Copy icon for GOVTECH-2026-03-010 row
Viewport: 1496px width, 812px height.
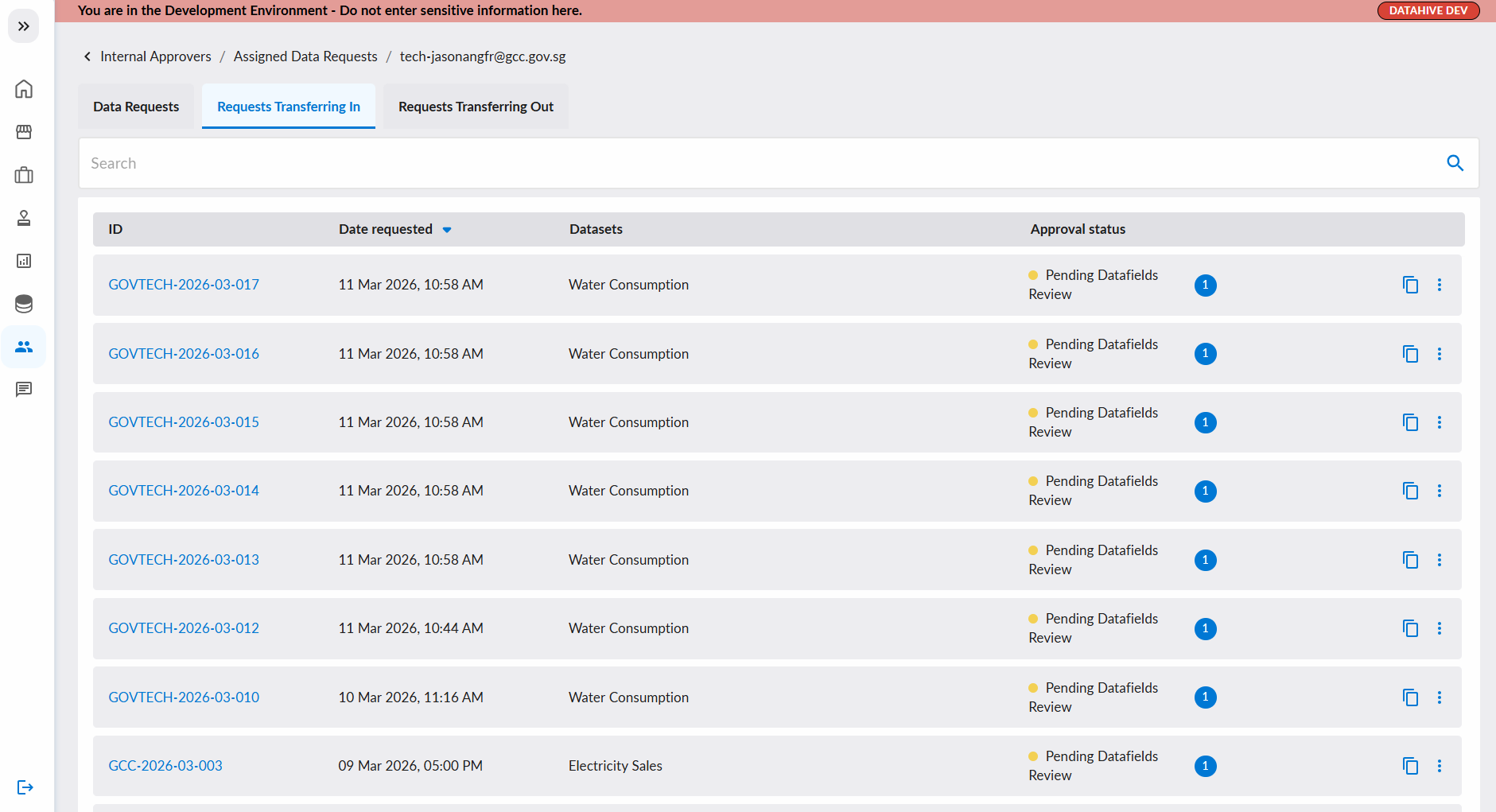1410,697
